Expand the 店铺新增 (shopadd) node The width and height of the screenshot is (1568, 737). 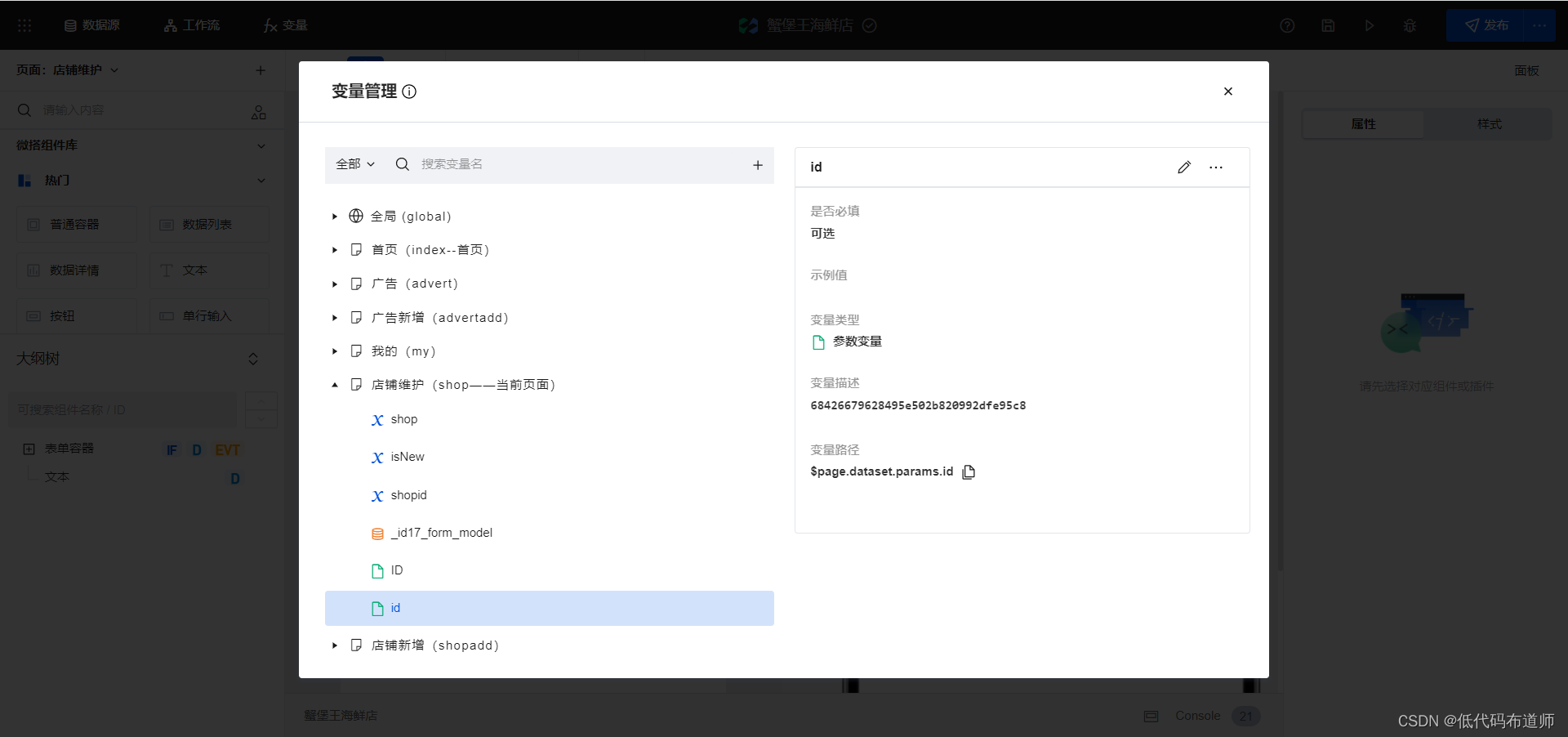(x=335, y=645)
